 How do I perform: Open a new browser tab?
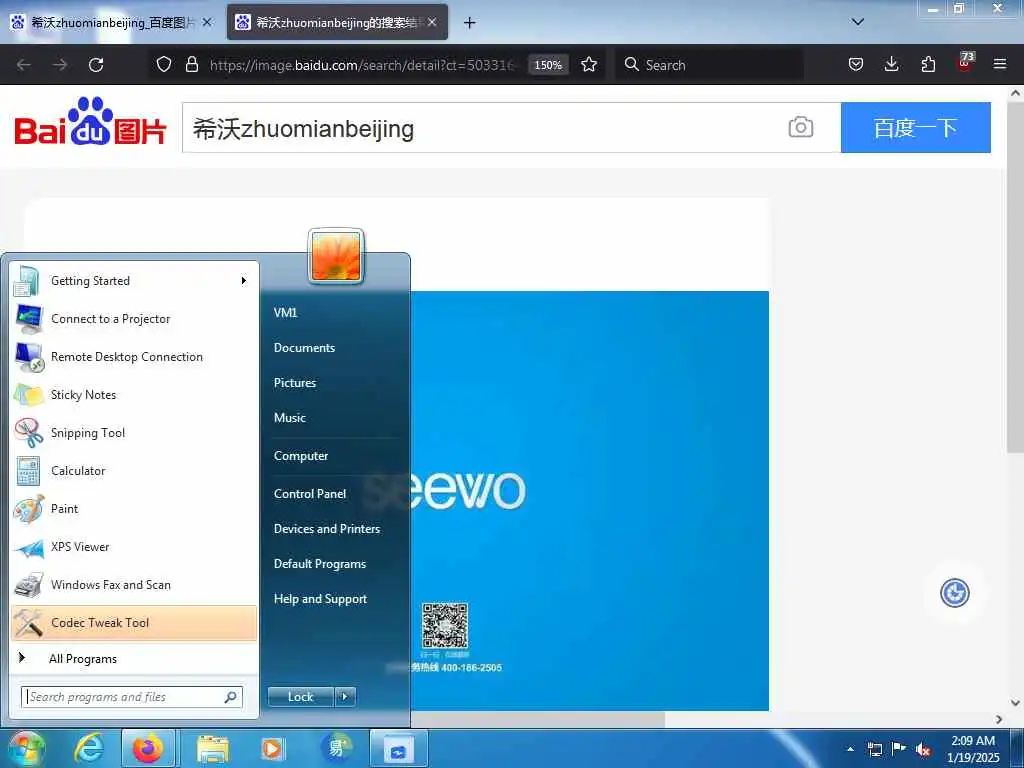(469, 23)
